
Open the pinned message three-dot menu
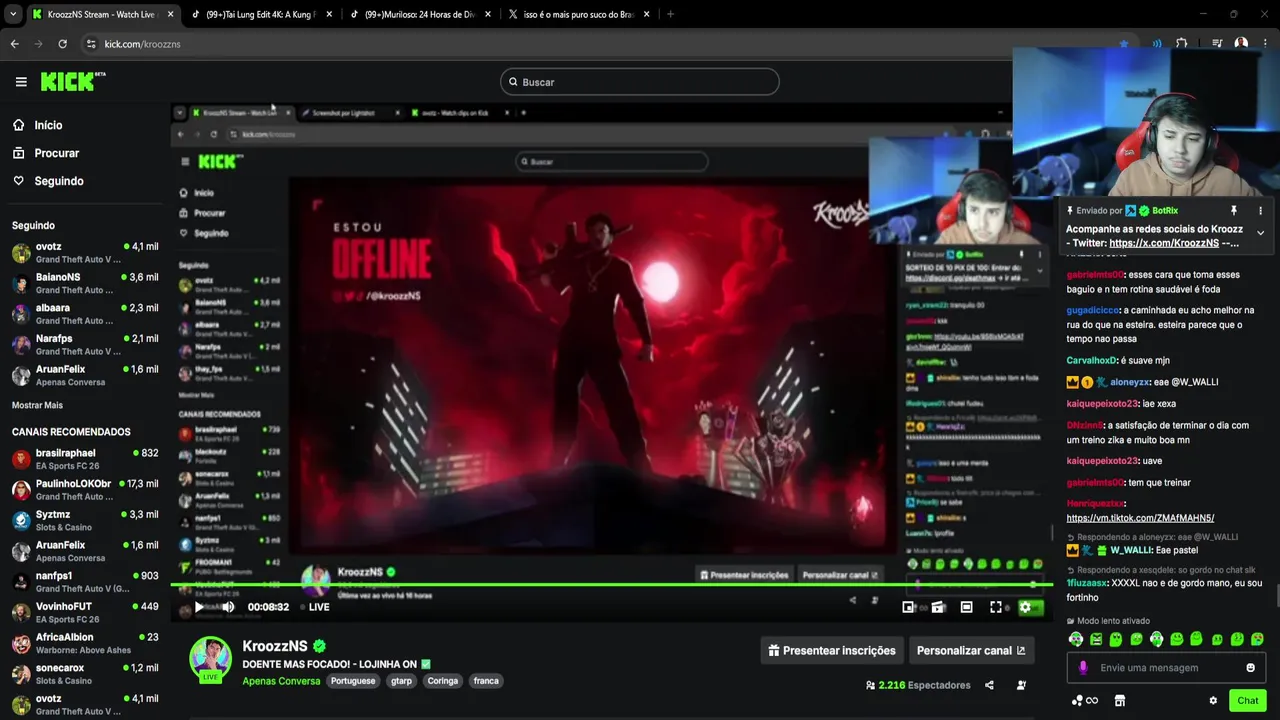coord(1260,211)
